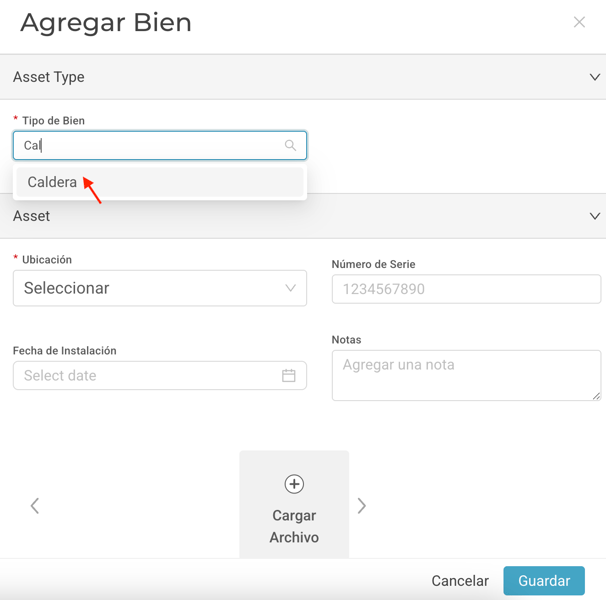Close the Agregar Bien dialog

click(579, 22)
